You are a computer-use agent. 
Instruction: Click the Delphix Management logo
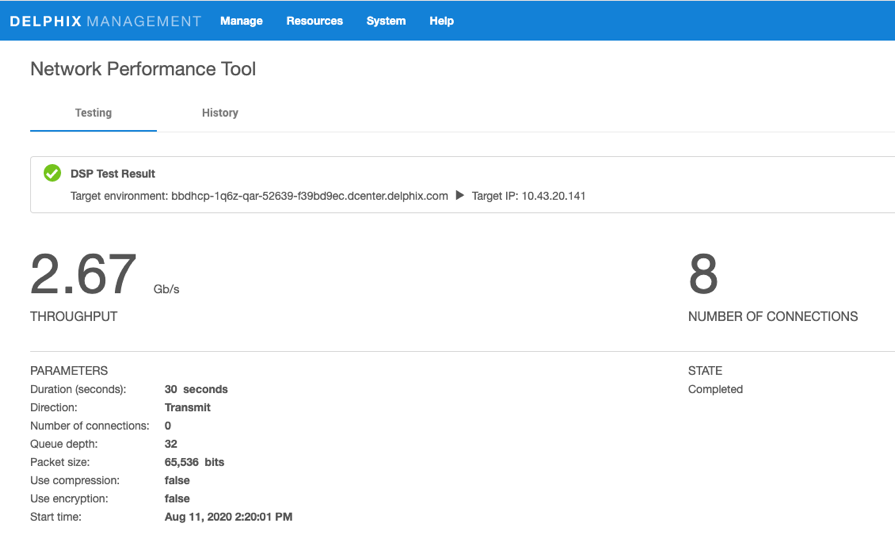pyautogui.click(x=105, y=21)
